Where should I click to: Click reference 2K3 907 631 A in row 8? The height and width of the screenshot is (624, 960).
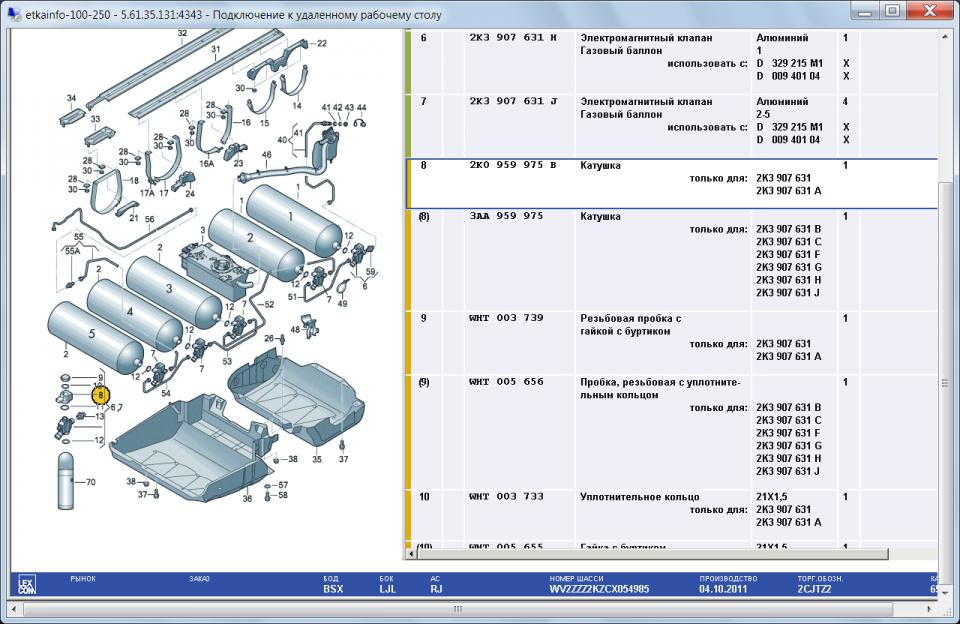789,190
